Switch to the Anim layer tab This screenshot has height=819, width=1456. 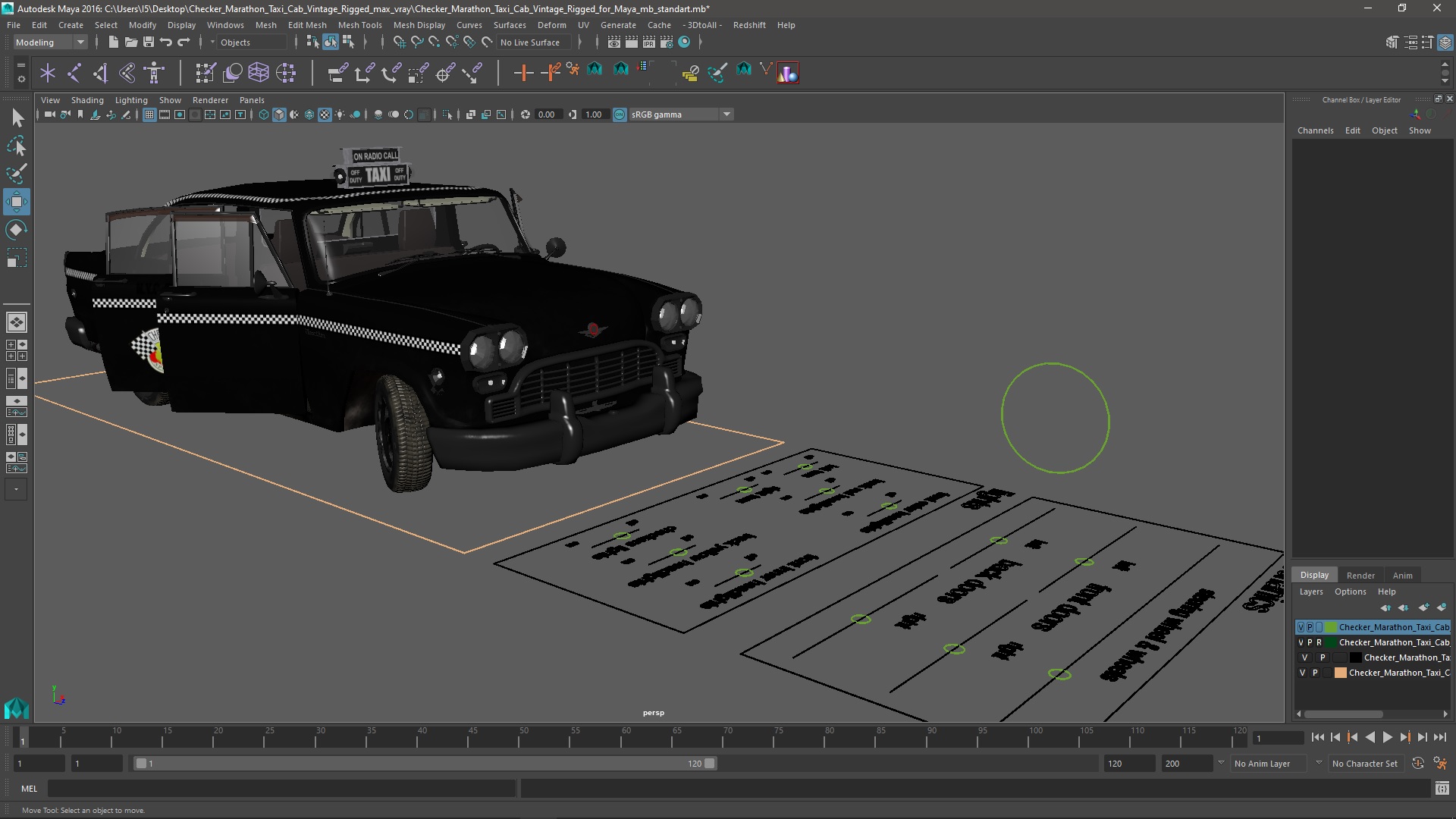1402,575
